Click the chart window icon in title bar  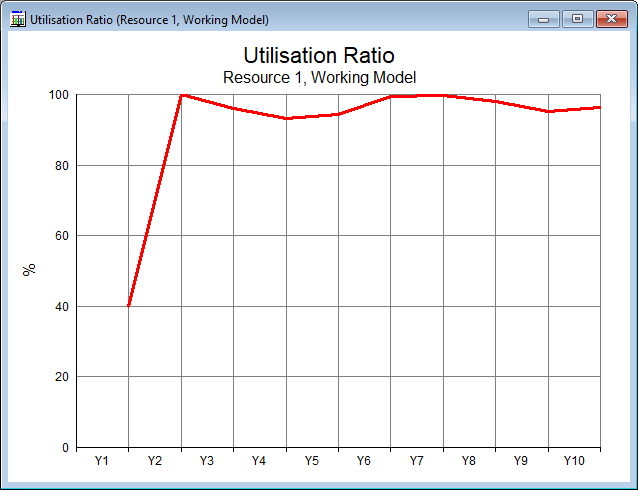click(17, 19)
